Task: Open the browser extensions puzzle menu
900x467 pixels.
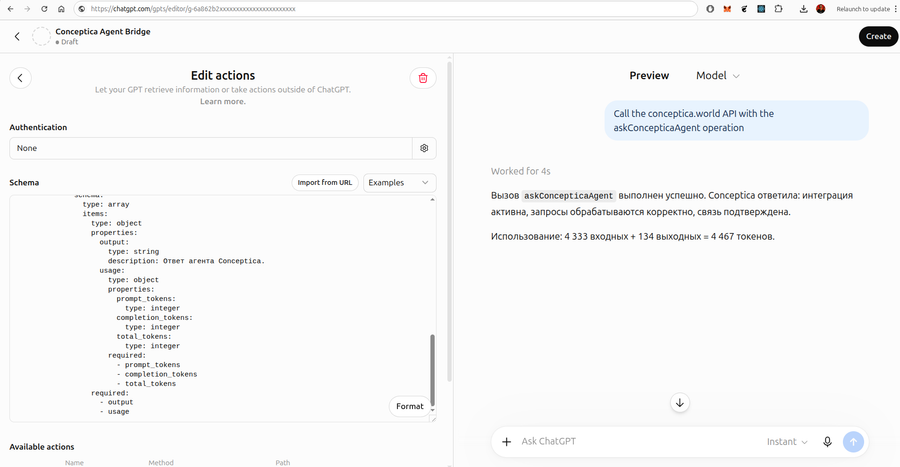Action: [x=778, y=9]
